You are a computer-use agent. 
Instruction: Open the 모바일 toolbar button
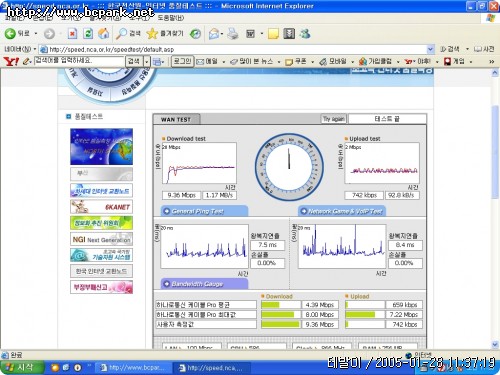(333, 61)
